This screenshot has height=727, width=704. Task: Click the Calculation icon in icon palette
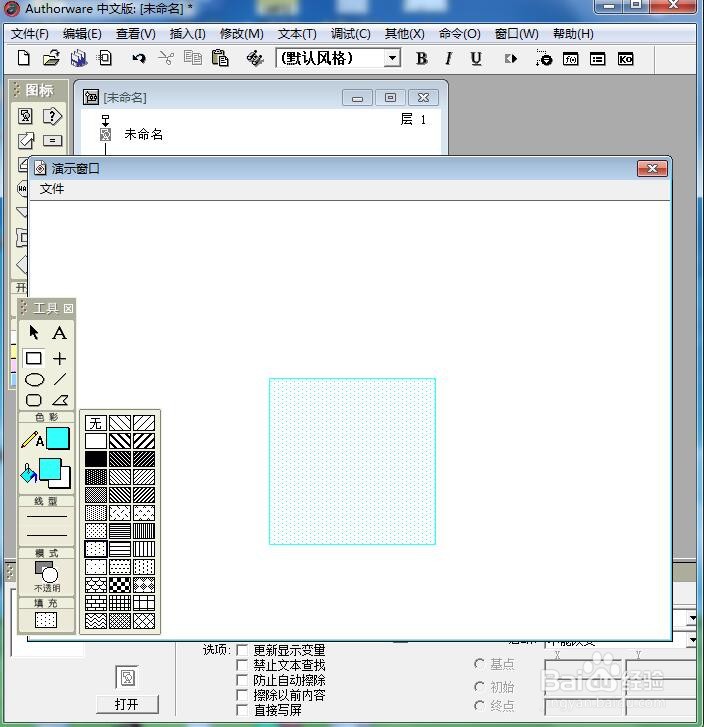(52, 140)
